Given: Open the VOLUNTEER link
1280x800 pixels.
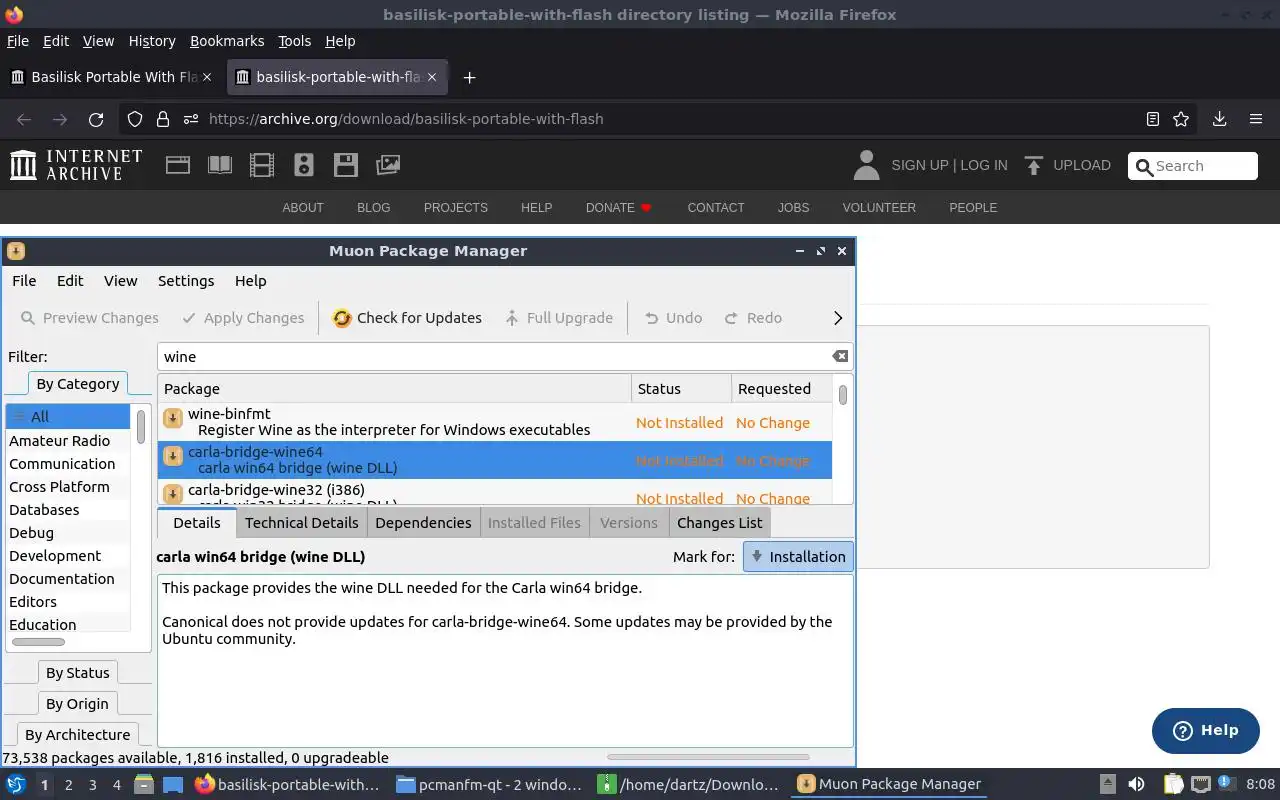Looking at the screenshot, I should 879,208.
